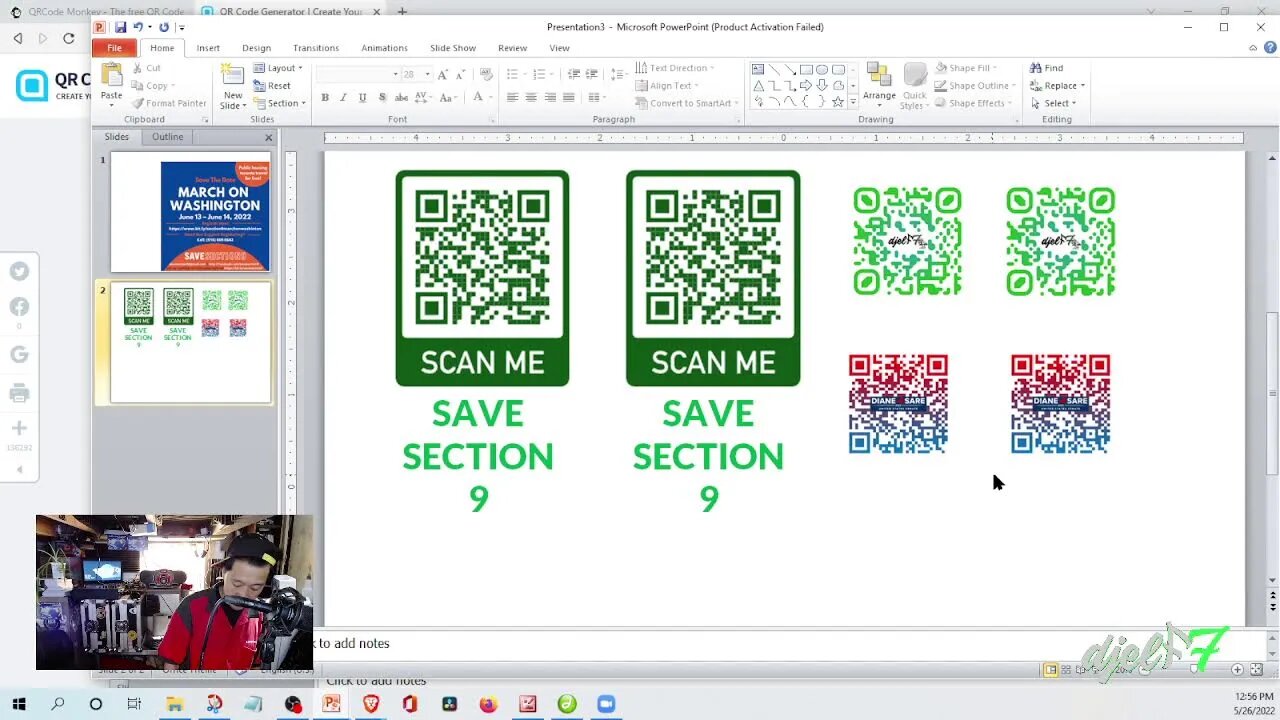
Task: Select the five-point star shape in gallery
Action: point(838,101)
